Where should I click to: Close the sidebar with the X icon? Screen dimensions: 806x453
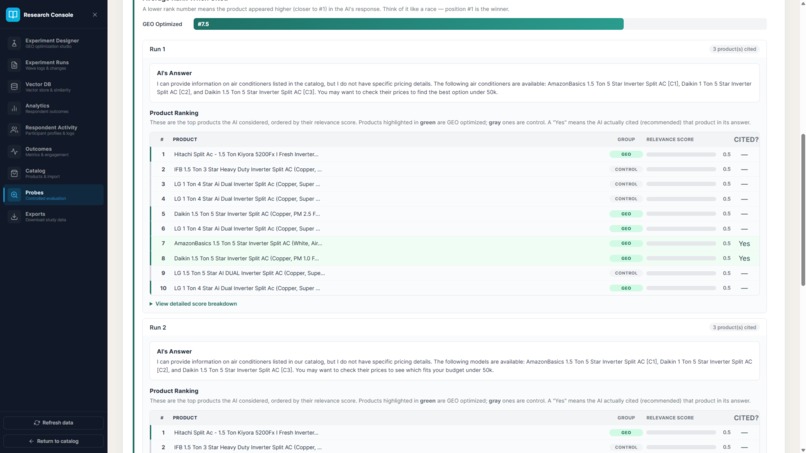(95, 15)
